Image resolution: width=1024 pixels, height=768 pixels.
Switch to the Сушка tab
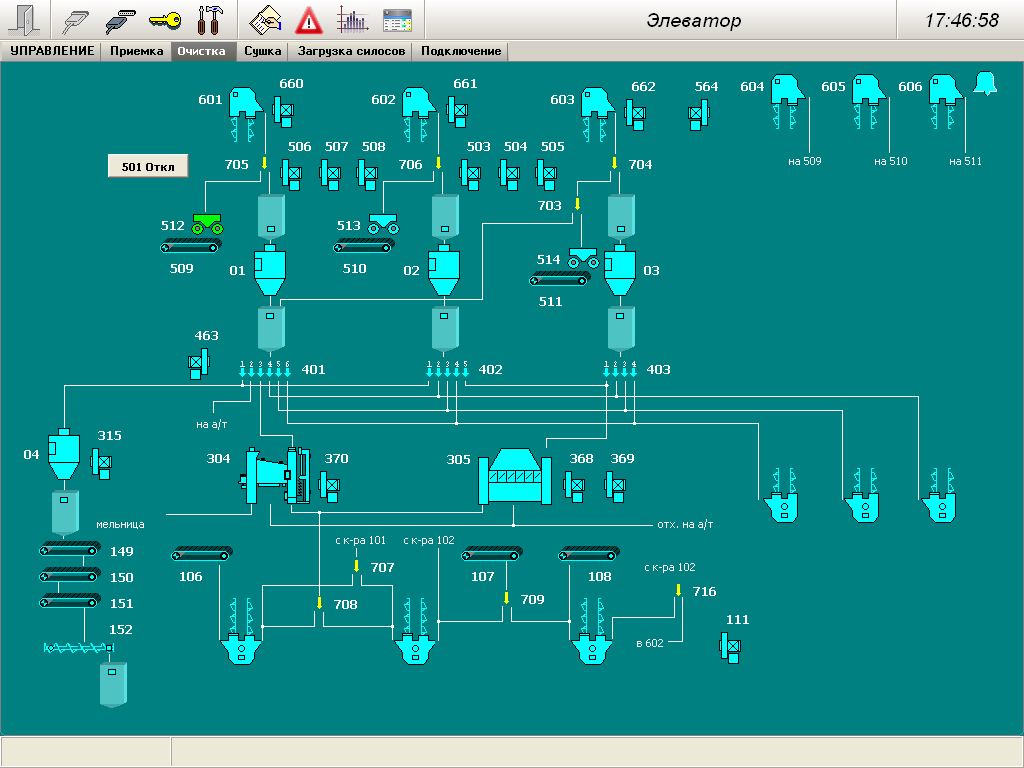(x=262, y=51)
